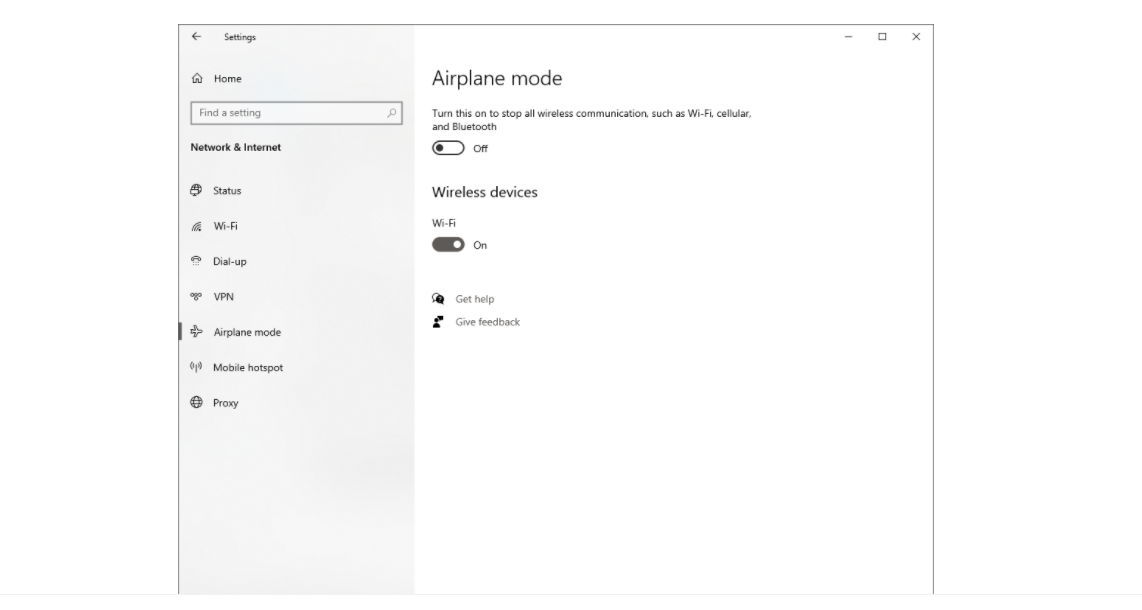
Task: Go to the VPN settings page
Action: [x=223, y=297]
